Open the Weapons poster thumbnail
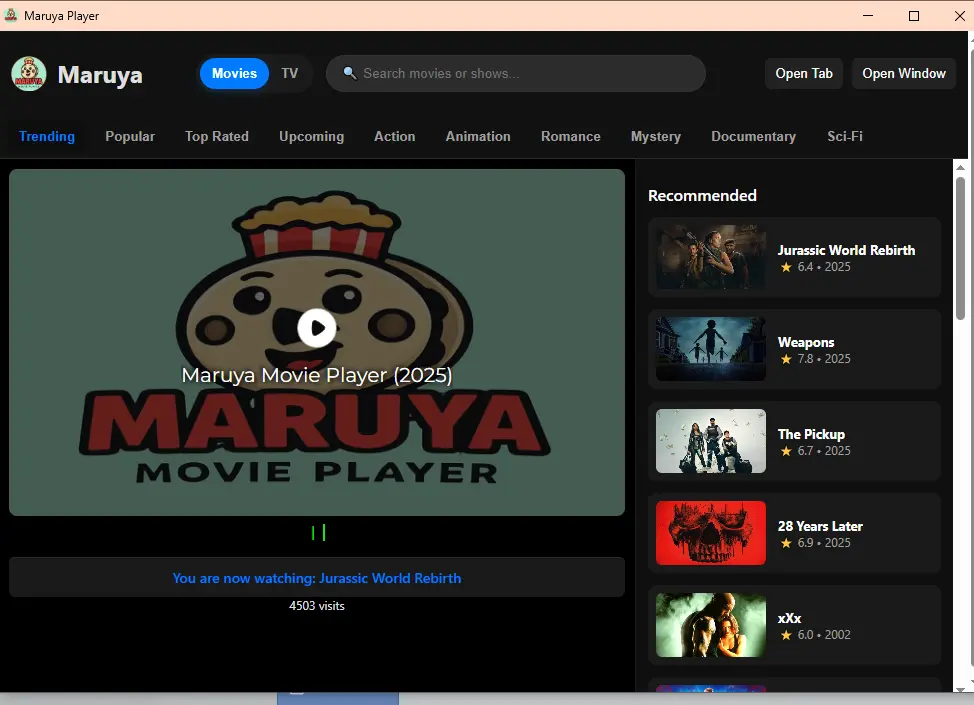 click(x=711, y=349)
